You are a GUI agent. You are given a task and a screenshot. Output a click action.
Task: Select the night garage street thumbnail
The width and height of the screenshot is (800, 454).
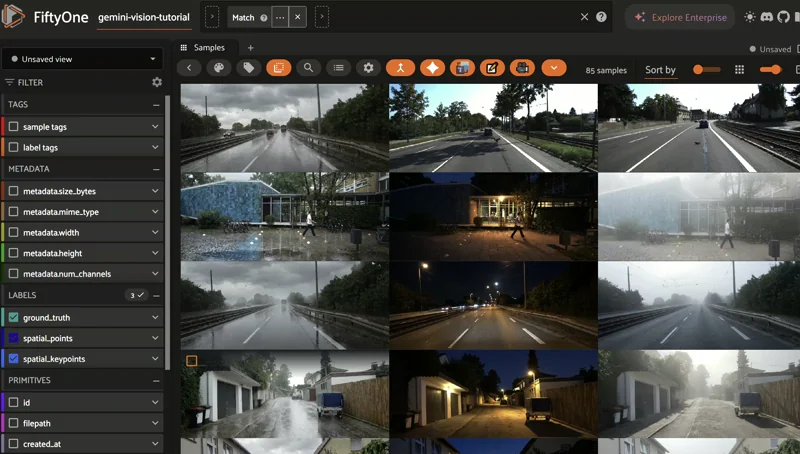point(493,393)
